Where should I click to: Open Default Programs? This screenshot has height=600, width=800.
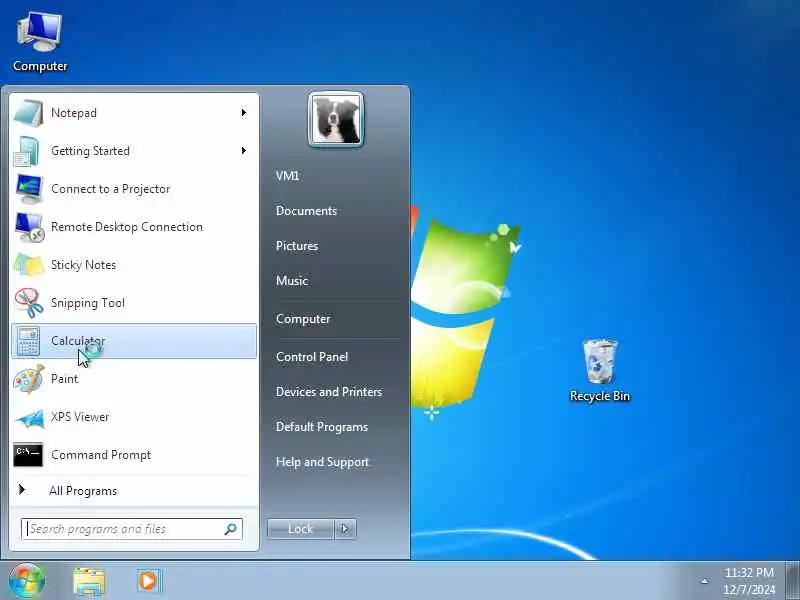(x=322, y=427)
